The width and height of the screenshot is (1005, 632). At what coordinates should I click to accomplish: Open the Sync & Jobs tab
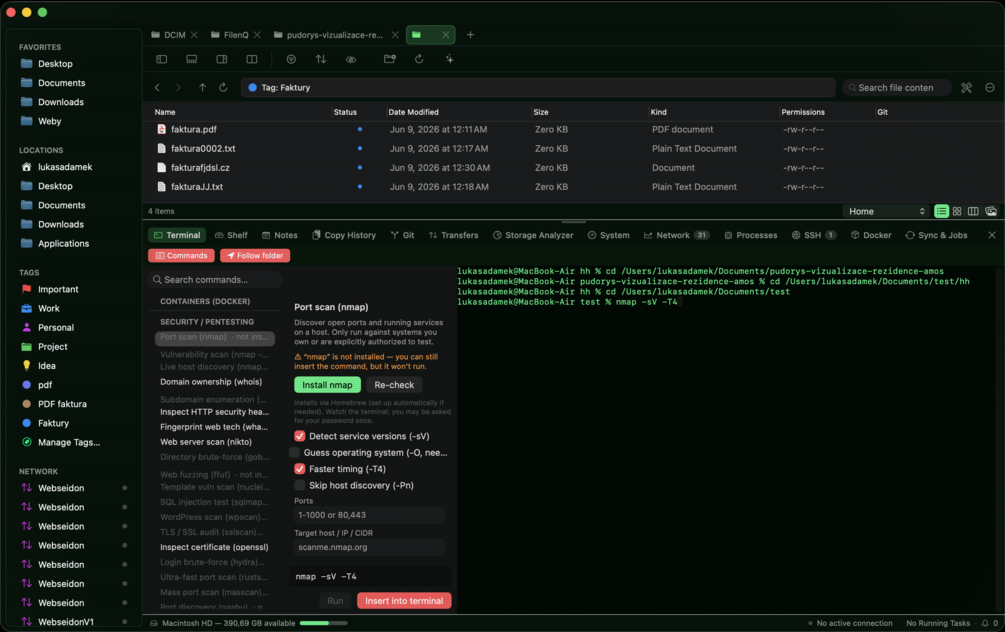pyautogui.click(x=936, y=235)
